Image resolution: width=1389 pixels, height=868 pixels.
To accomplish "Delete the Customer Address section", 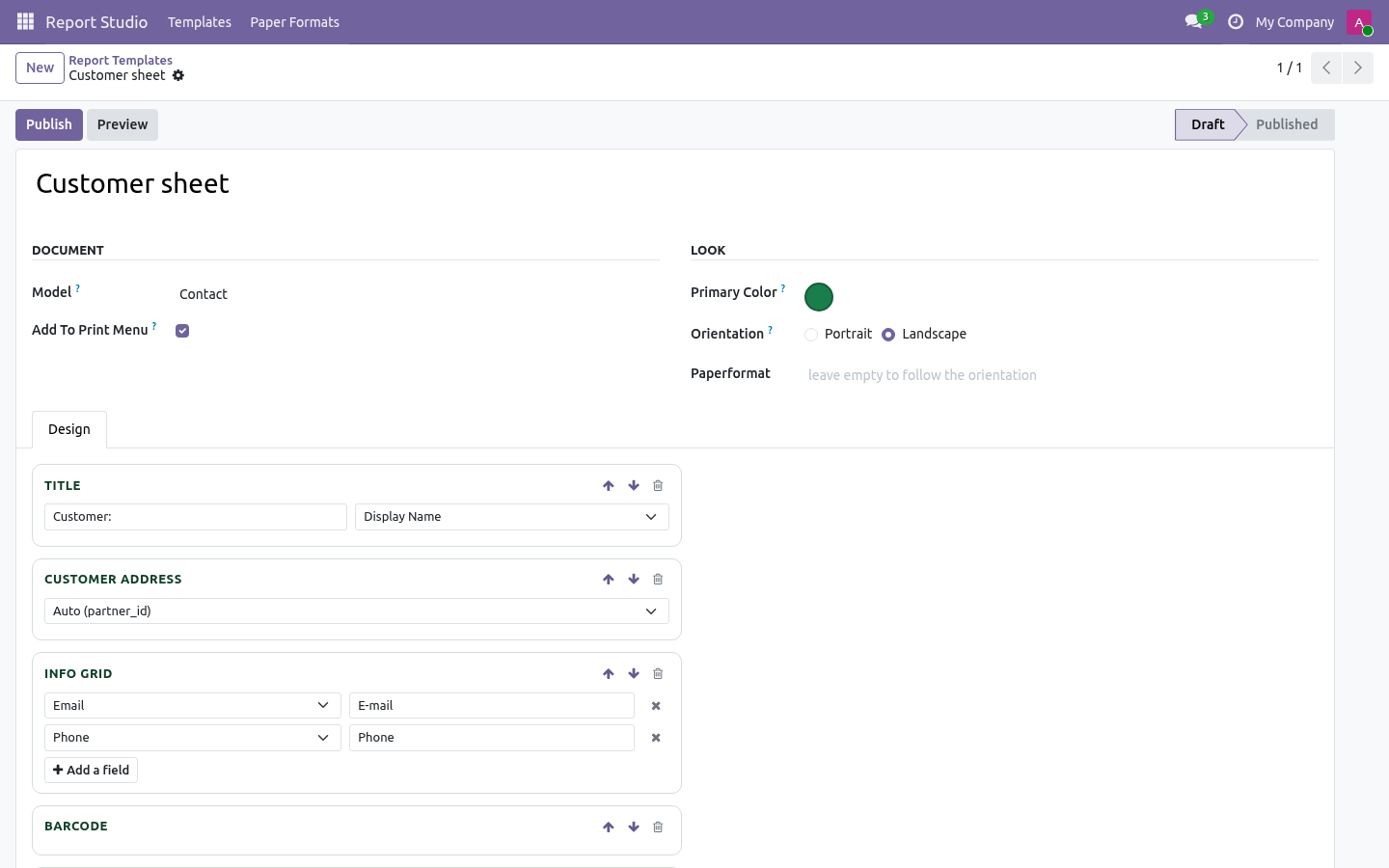I will click(x=658, y=580).
